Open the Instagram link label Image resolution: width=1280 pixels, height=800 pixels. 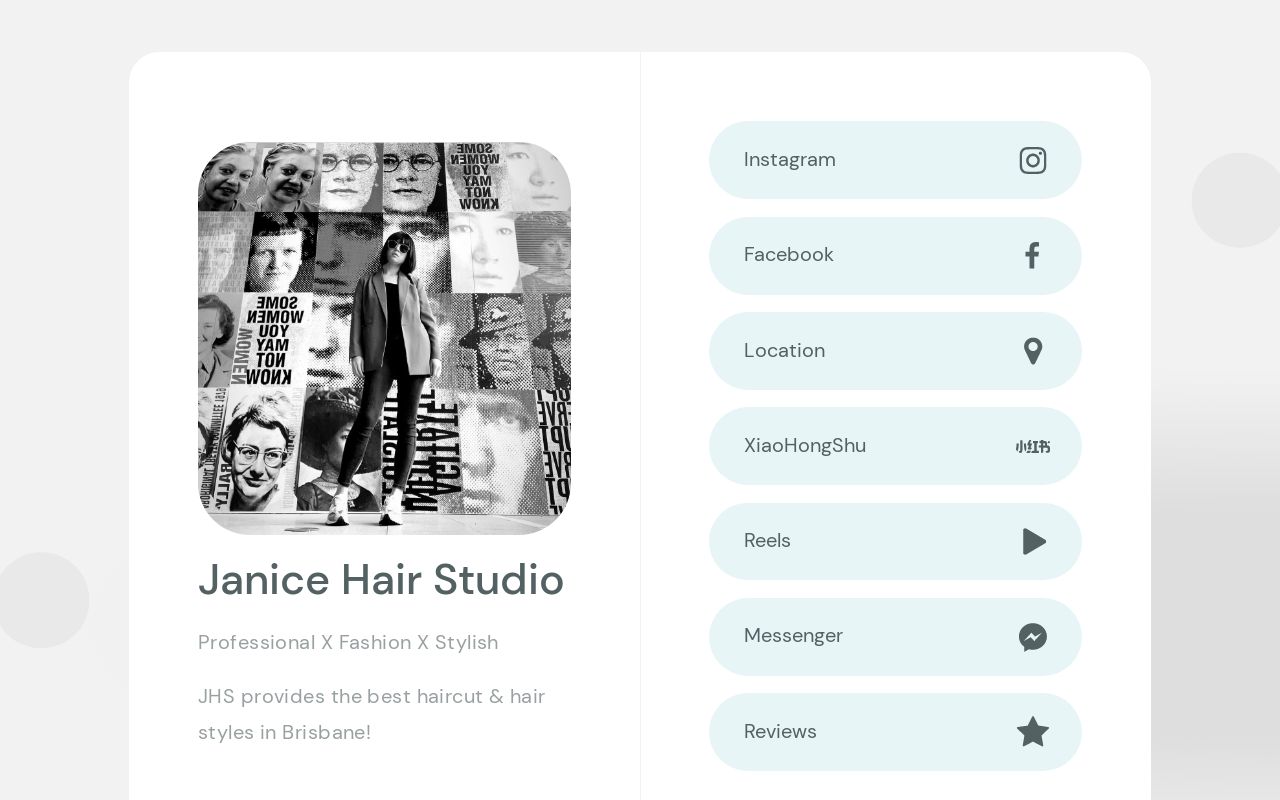790,160
